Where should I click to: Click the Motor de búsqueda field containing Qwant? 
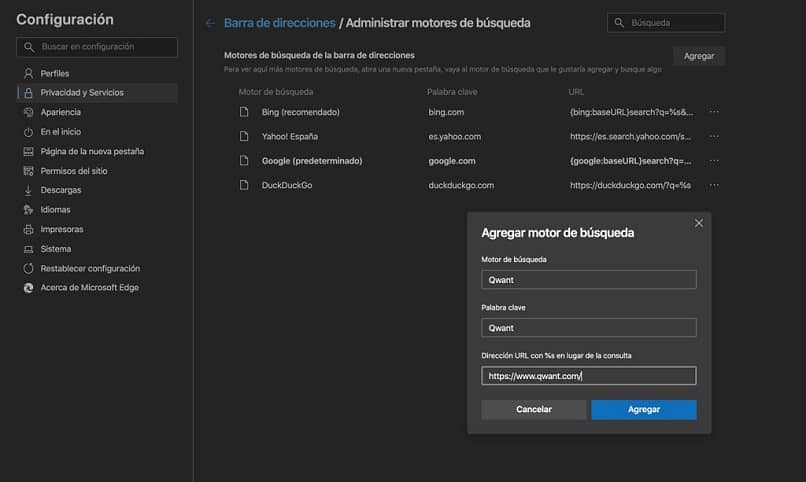click(589, 280)
